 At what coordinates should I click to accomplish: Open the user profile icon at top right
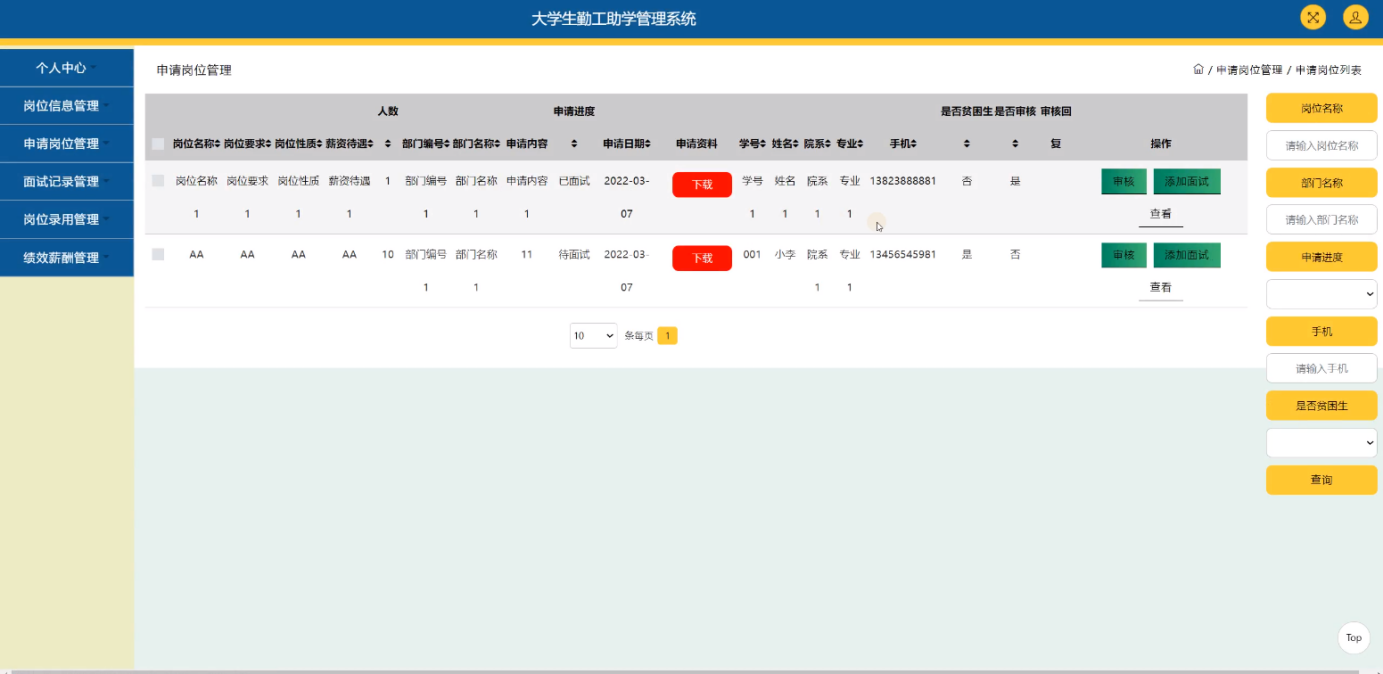coord(1355,17)
